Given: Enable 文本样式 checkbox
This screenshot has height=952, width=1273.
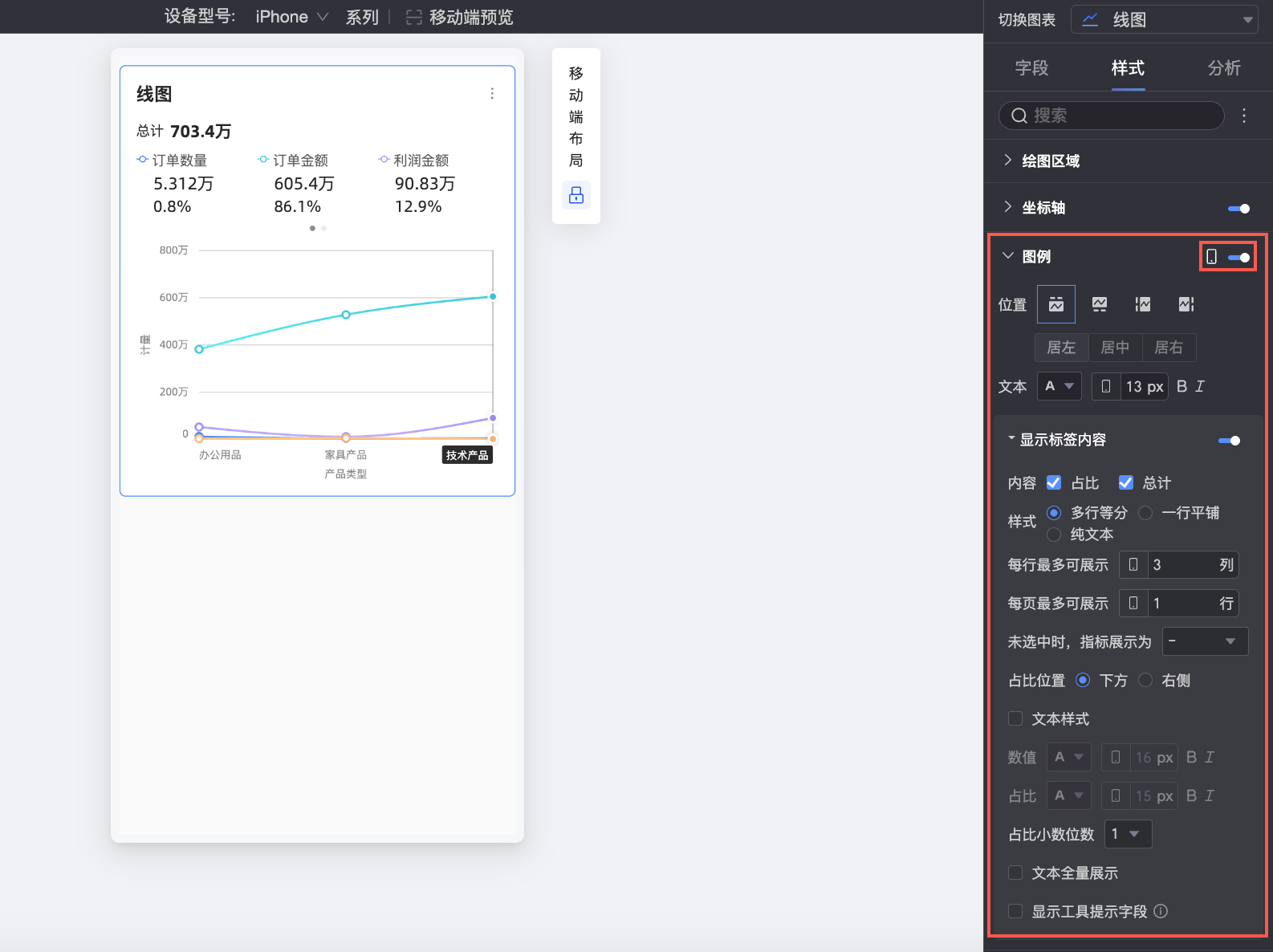Looking at the screenshot, I should click(1015, 719).
